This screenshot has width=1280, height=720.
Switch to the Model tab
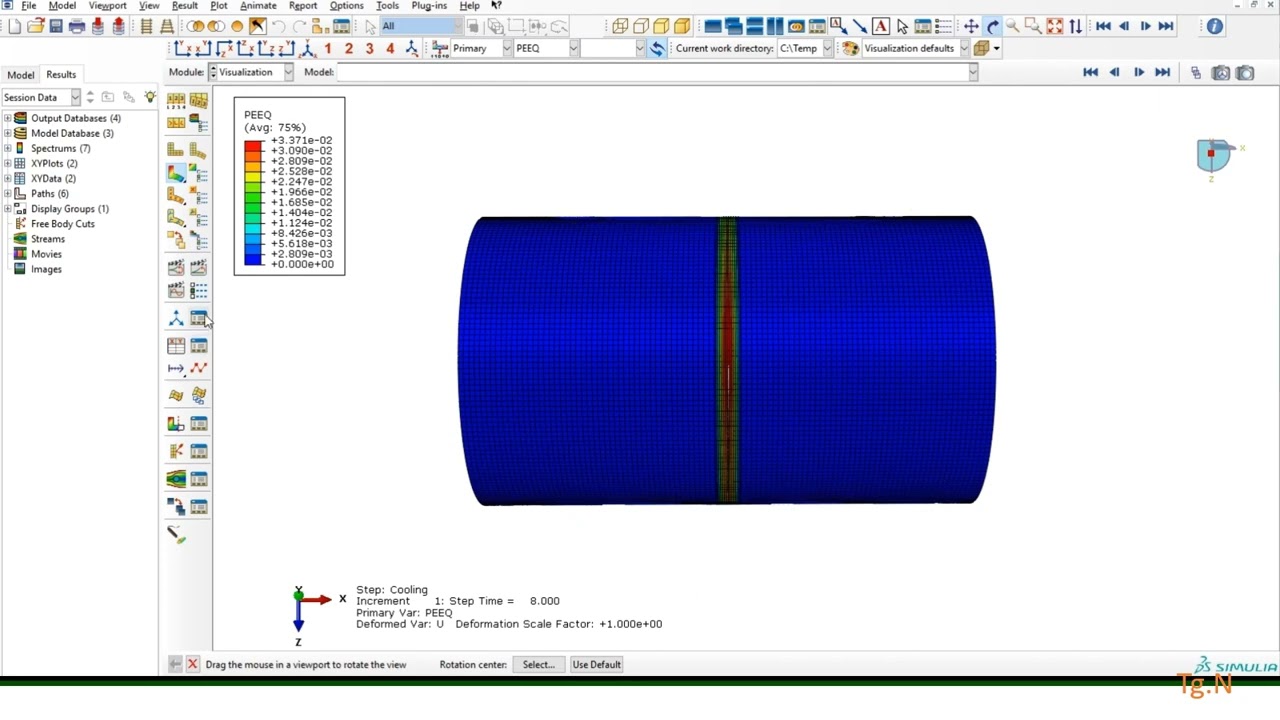pyautogui.click(x=20, y=74)
